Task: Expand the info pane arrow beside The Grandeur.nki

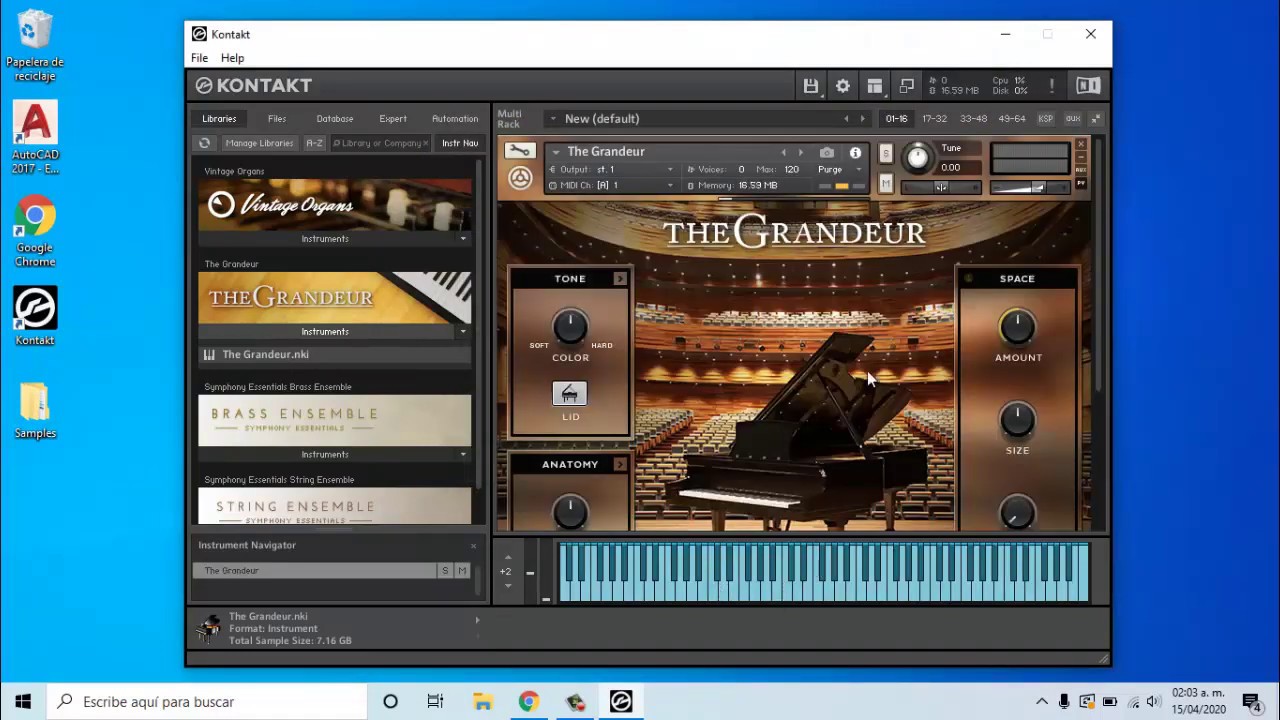Action: pyautogui.click(x=477, y=620)
